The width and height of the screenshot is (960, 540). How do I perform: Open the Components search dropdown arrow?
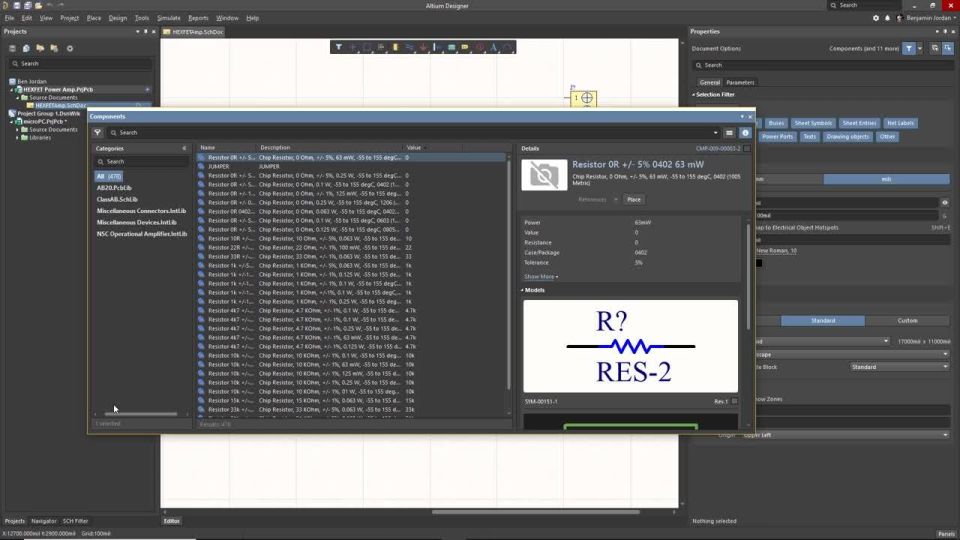[715, 133]
